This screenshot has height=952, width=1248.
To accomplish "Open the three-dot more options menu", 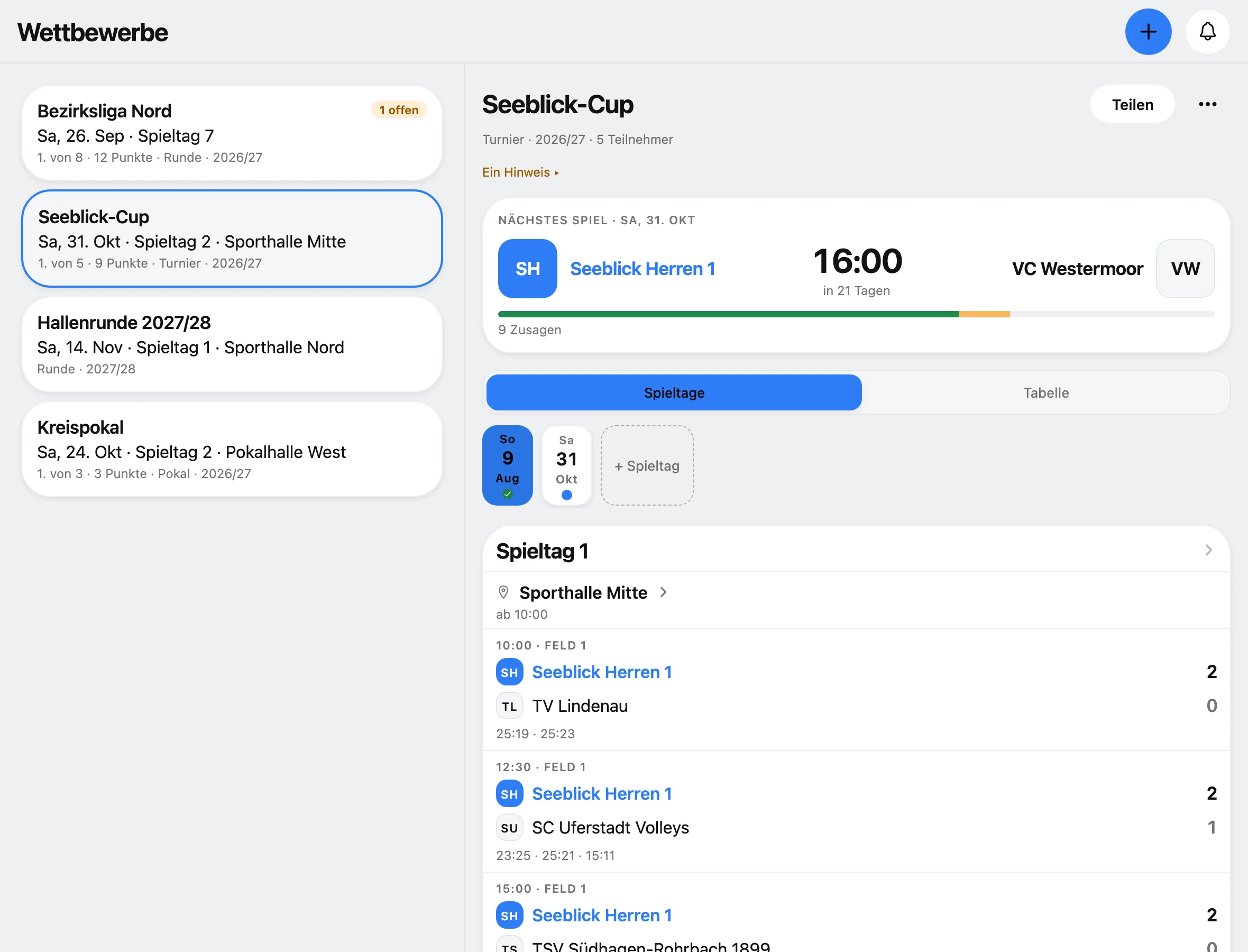I will coord(1207,104).
